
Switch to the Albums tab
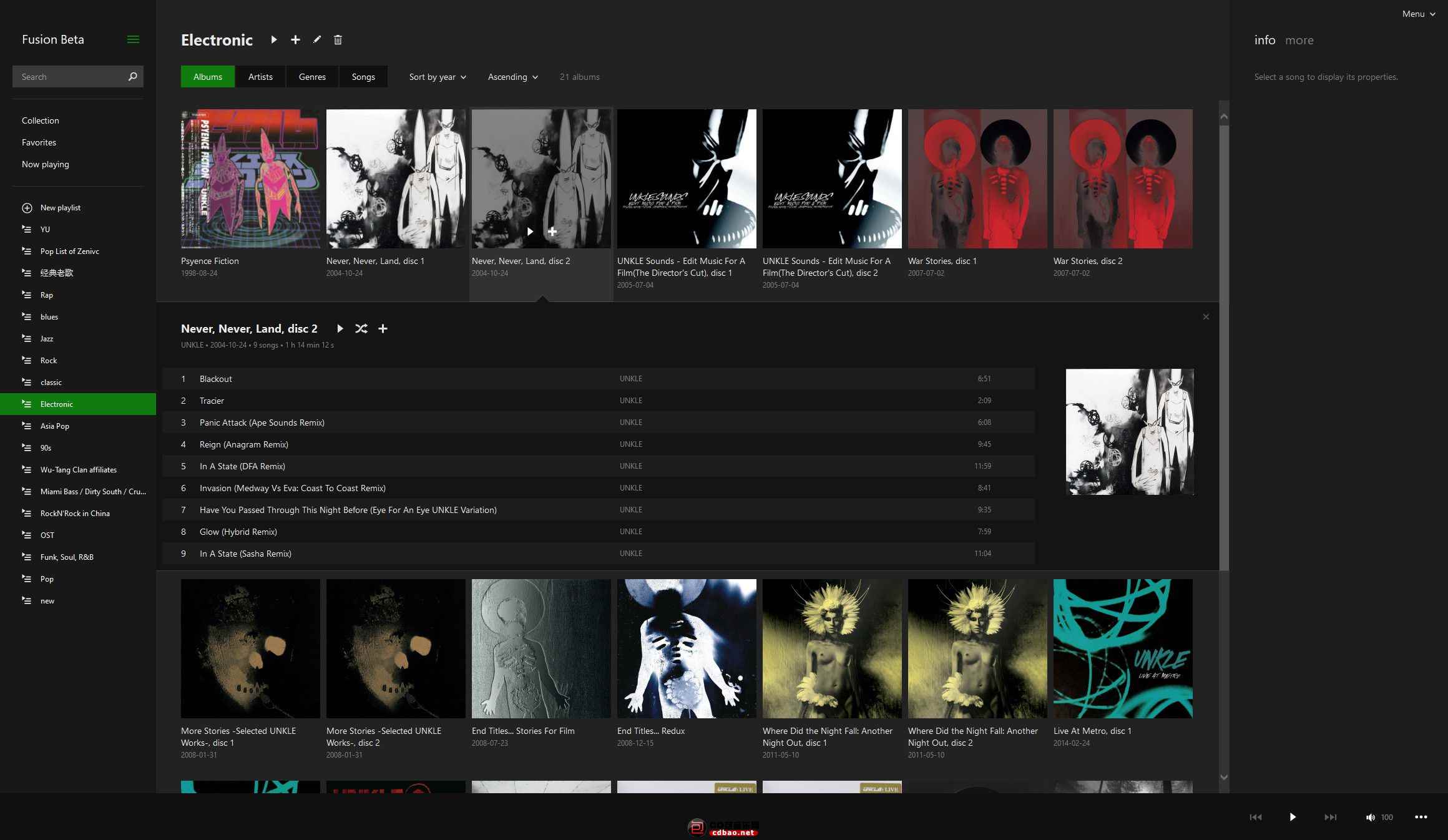[x=208, y=77]
